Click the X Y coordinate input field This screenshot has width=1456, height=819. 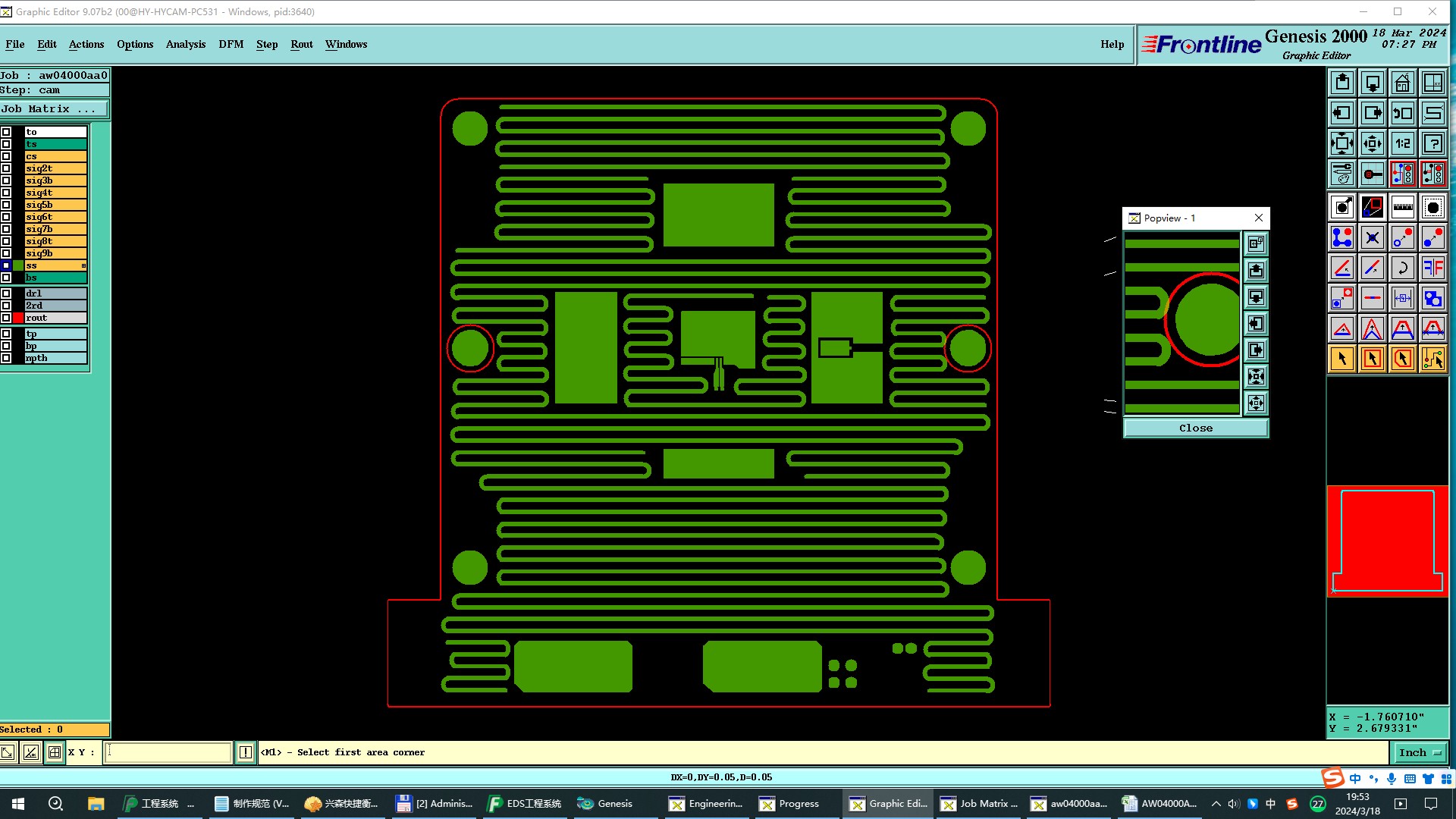click(168, 752)
